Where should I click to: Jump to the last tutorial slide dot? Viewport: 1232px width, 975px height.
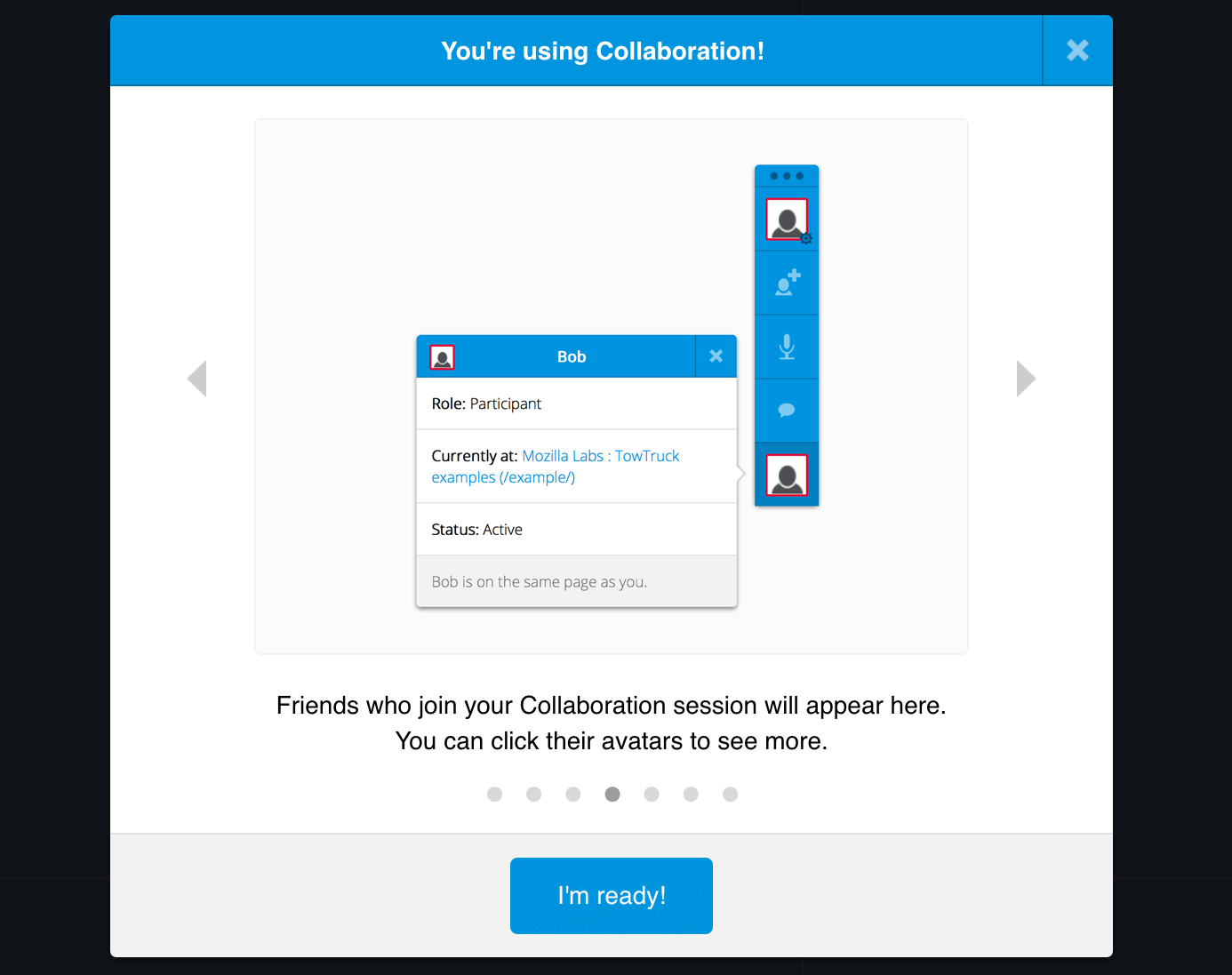click(730, 794)
